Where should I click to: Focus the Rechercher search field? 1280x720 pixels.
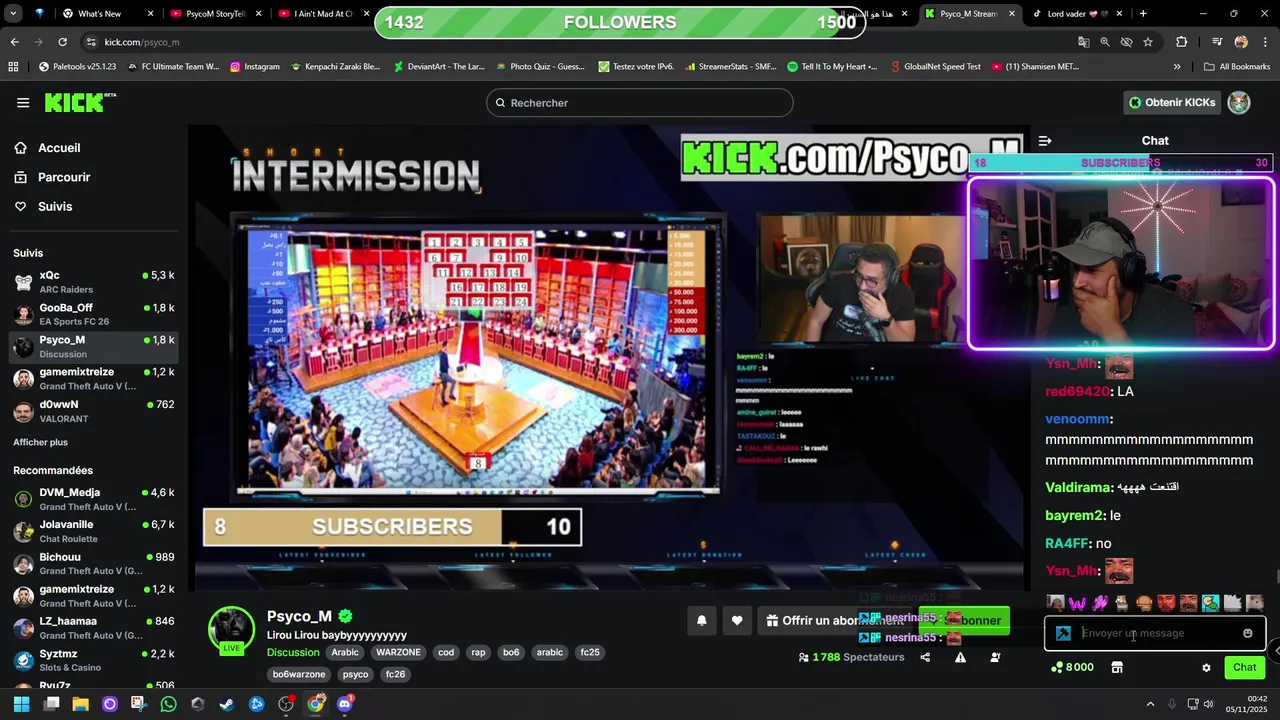click(640, 103)
